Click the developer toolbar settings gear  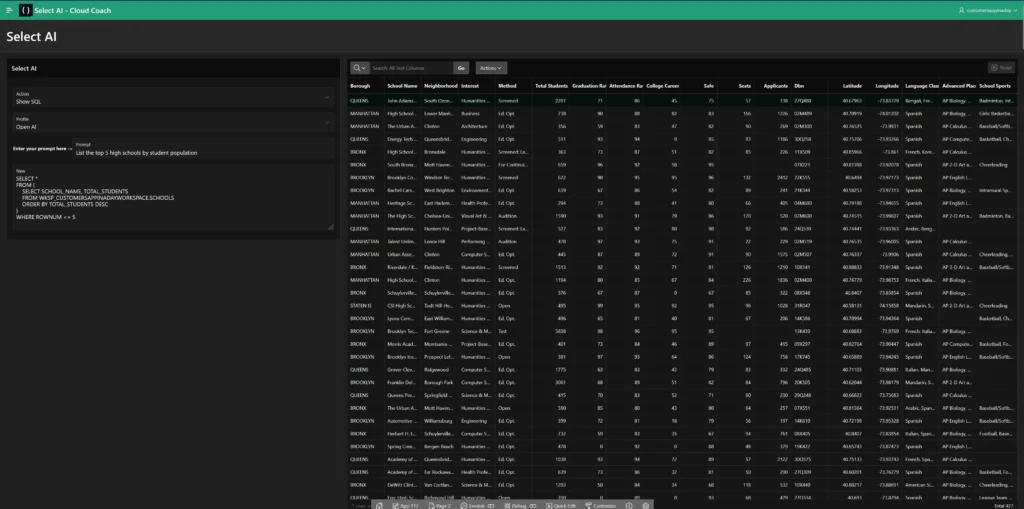(x=646, y=505)
